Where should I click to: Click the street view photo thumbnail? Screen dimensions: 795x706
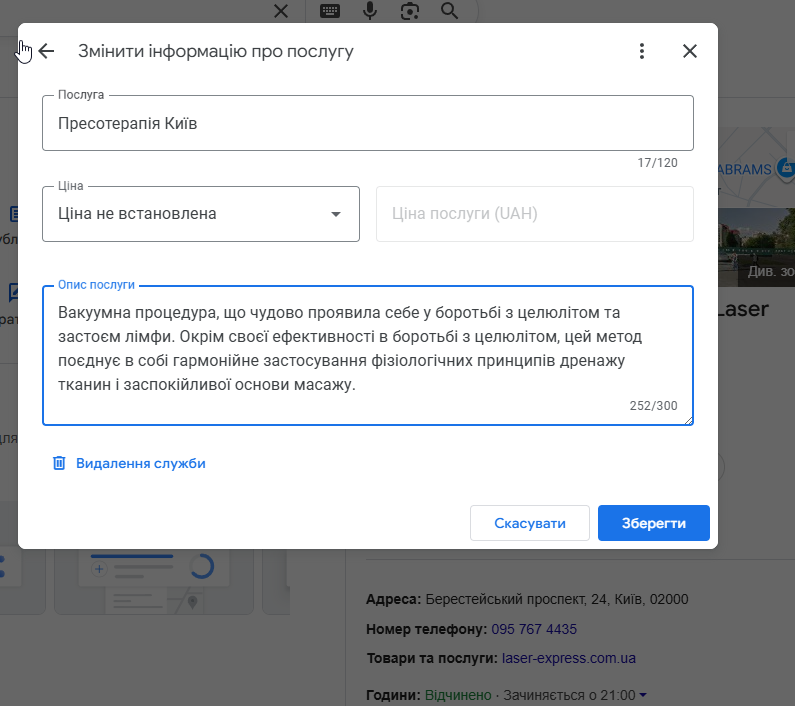756,248
